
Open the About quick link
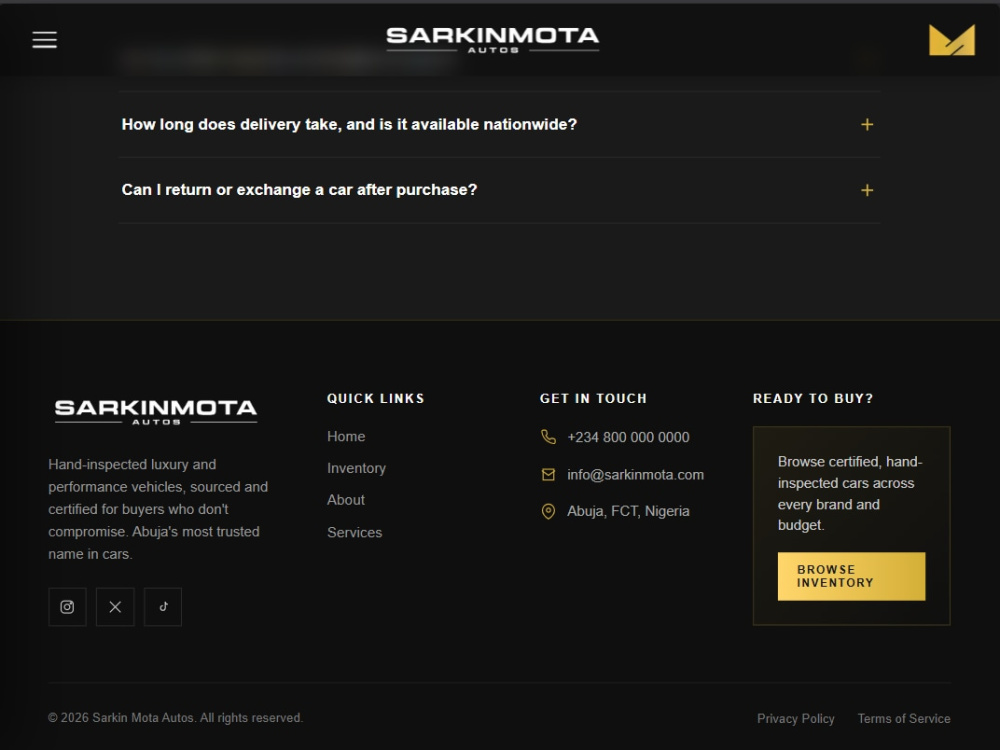(346, 500)
